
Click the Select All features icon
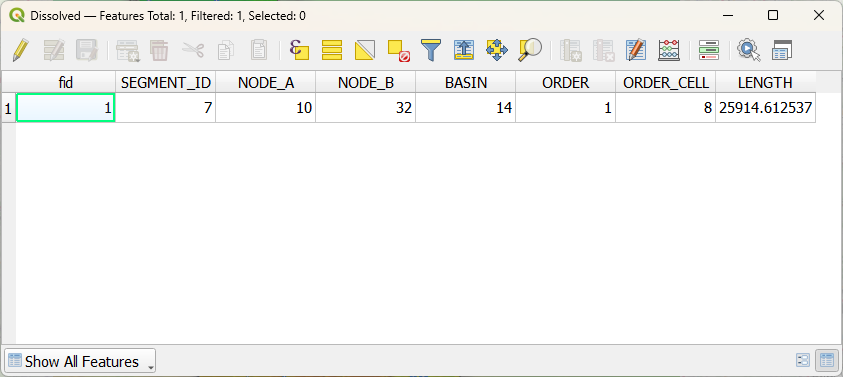332,50
